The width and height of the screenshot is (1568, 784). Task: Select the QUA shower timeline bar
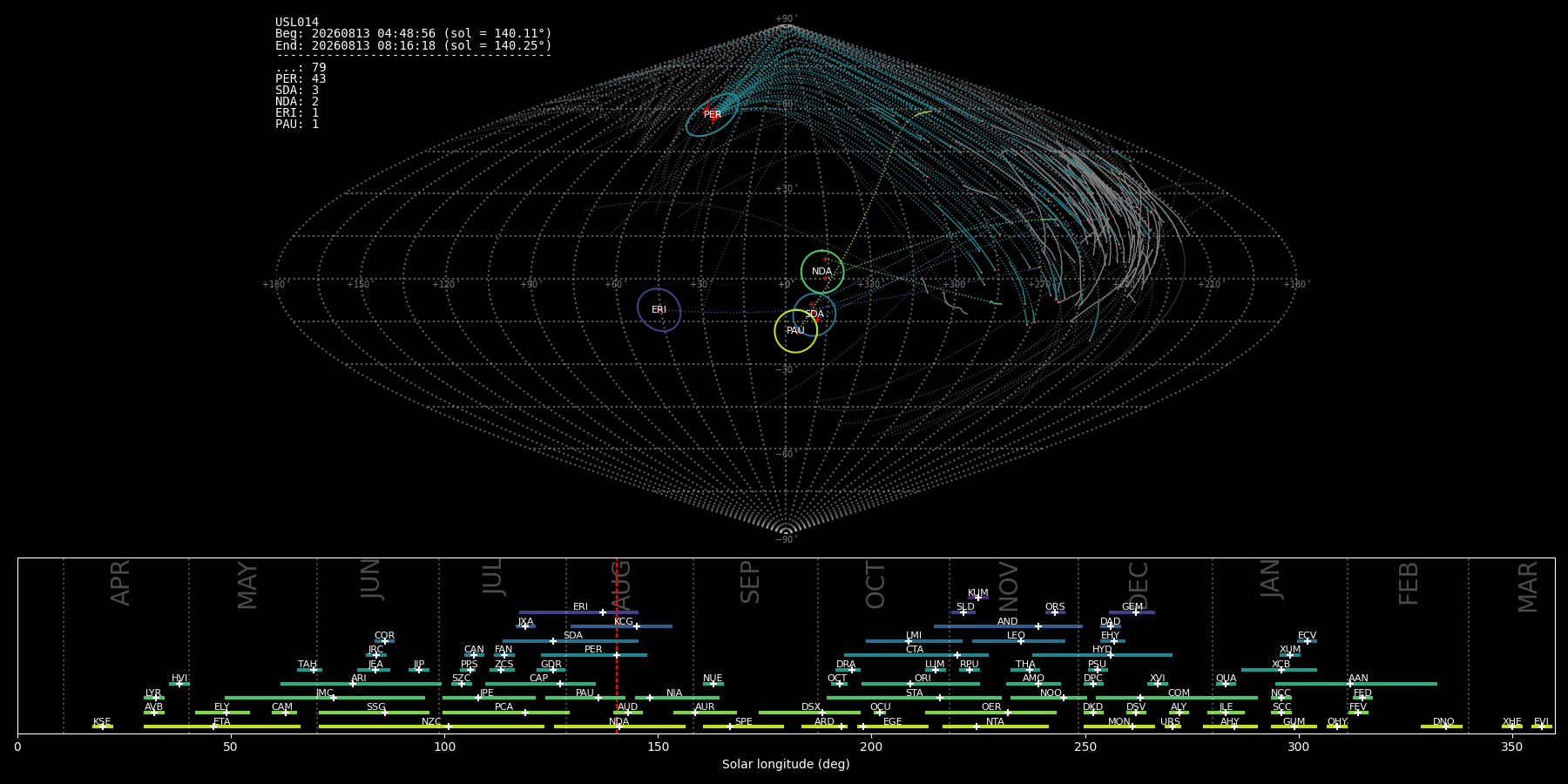1226,684
